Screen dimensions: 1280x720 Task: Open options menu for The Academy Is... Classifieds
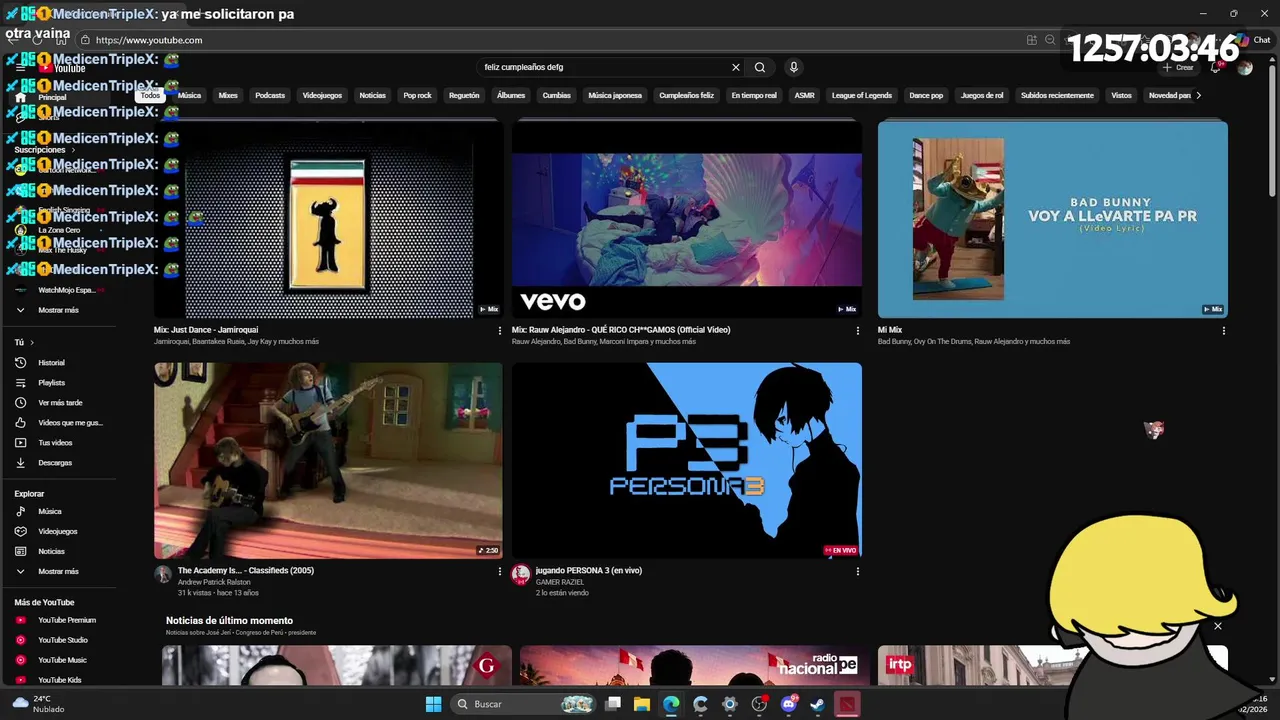pyautogui.click(x=500, y=572)
